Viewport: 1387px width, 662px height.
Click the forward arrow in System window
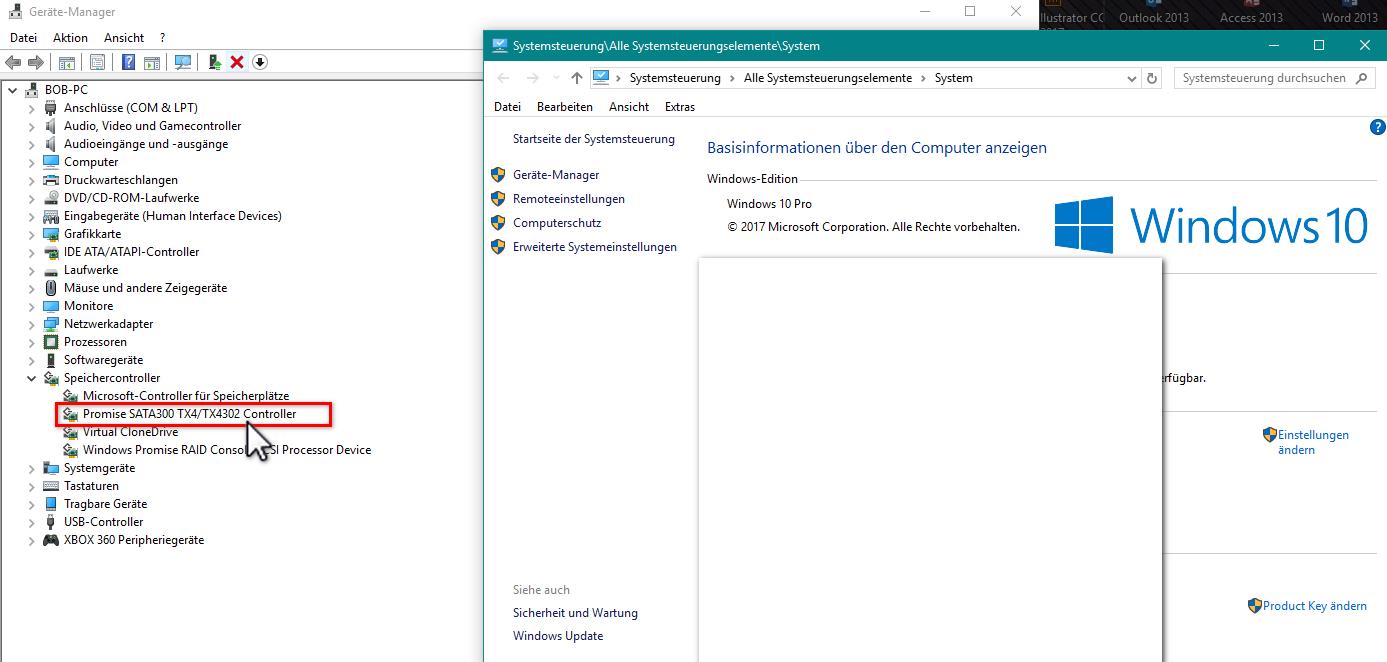pyautogui.click(x=533, y=78)
